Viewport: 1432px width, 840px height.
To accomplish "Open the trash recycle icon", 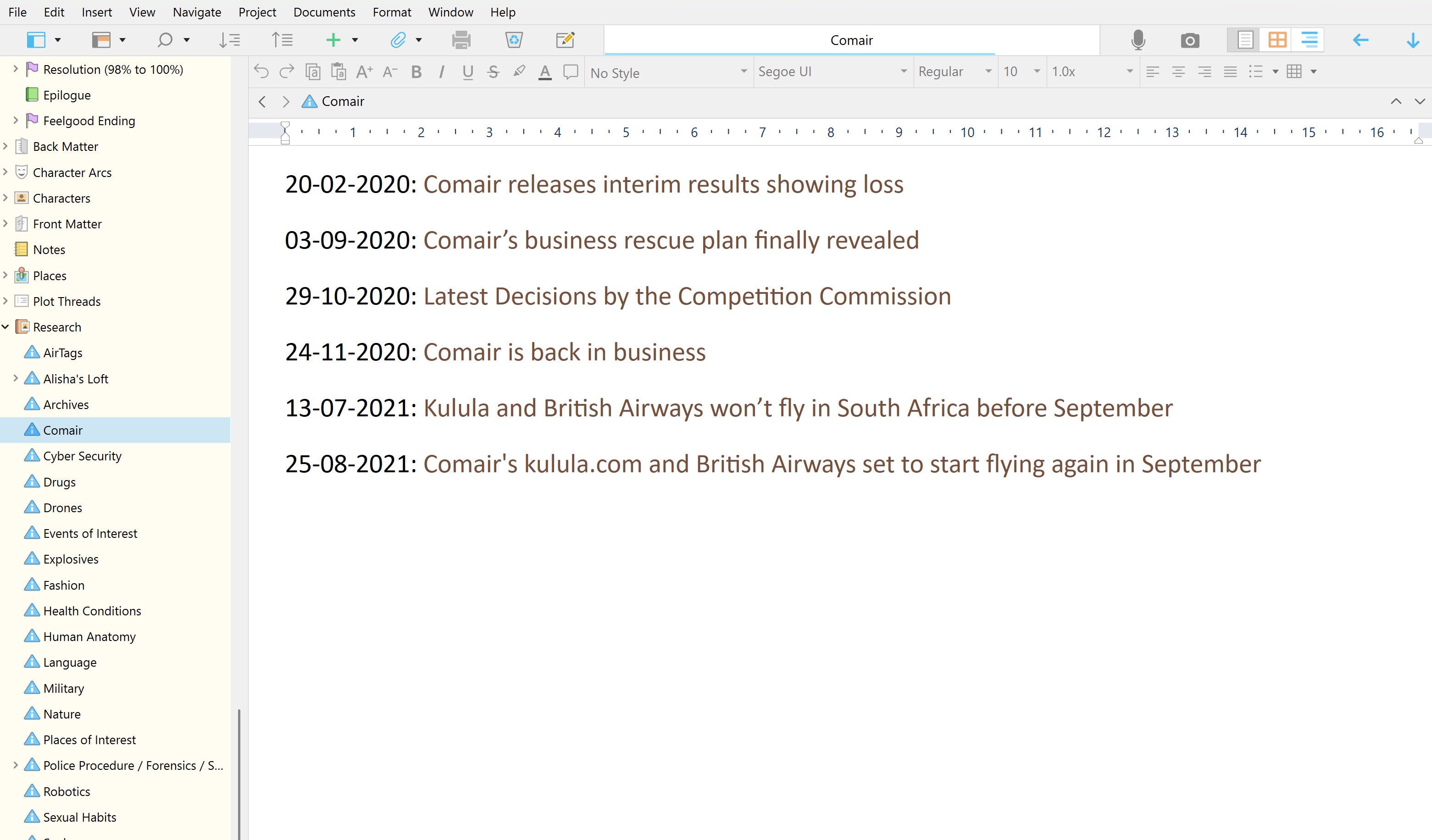I will (x=514, y=40).
